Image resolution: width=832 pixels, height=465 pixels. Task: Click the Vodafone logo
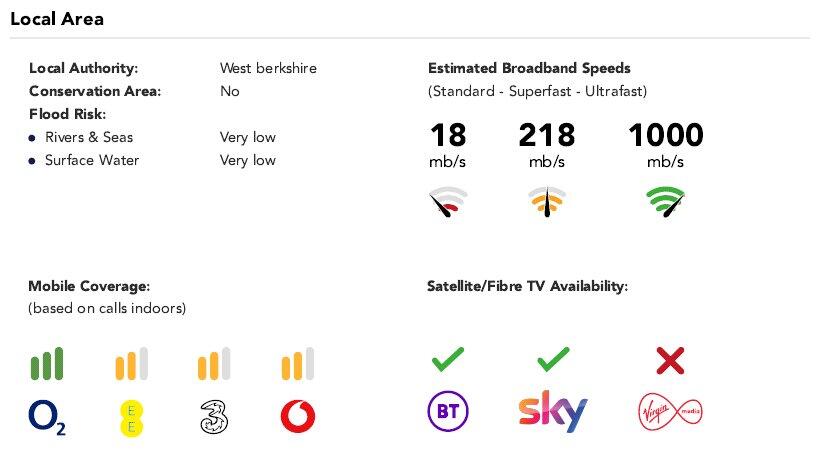tap(298, 416)
